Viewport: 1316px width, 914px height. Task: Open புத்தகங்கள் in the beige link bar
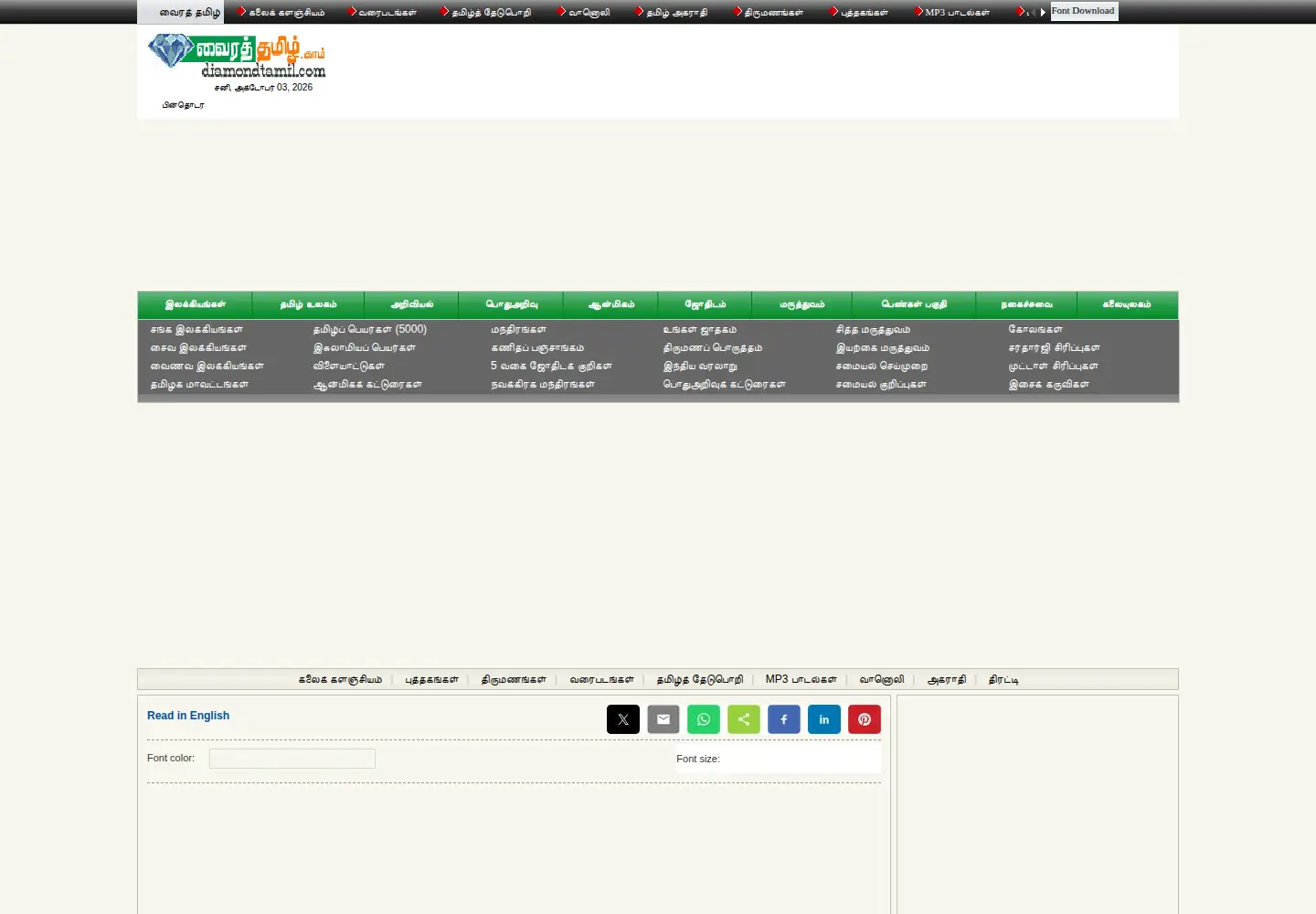point(431,679)
